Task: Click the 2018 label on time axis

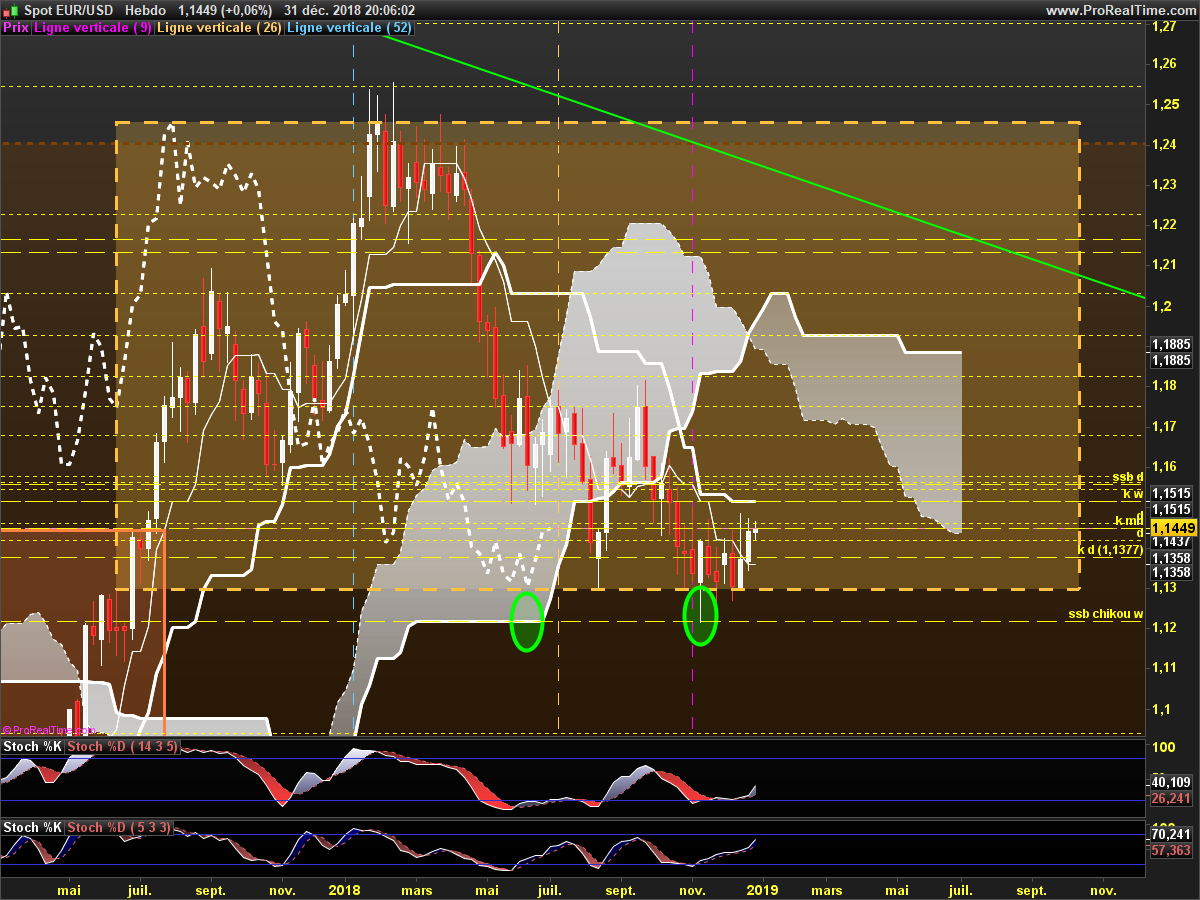Action: [344, 889]
